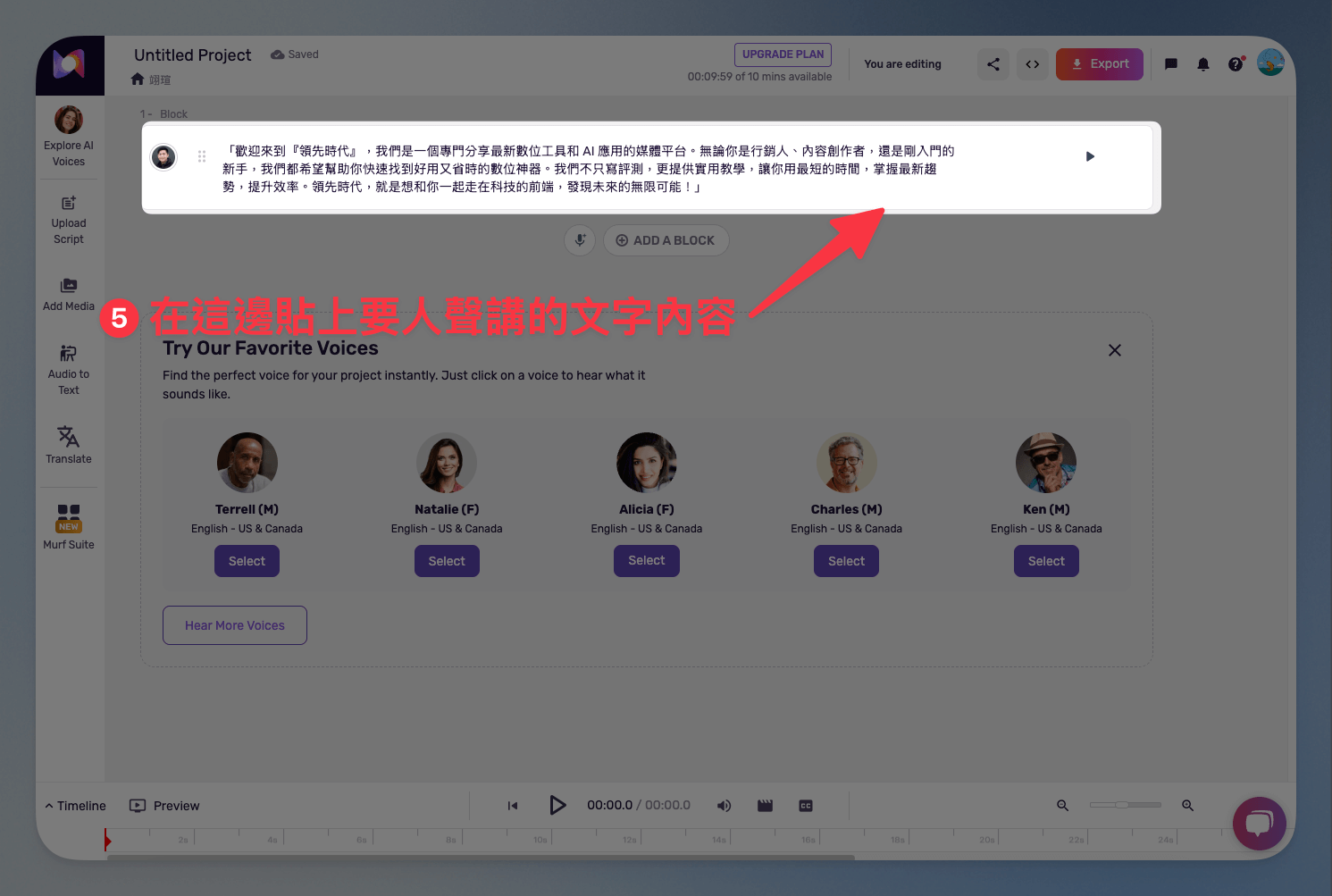Open Audio to Text tool

pyautogui.click(x=69, y=370)
